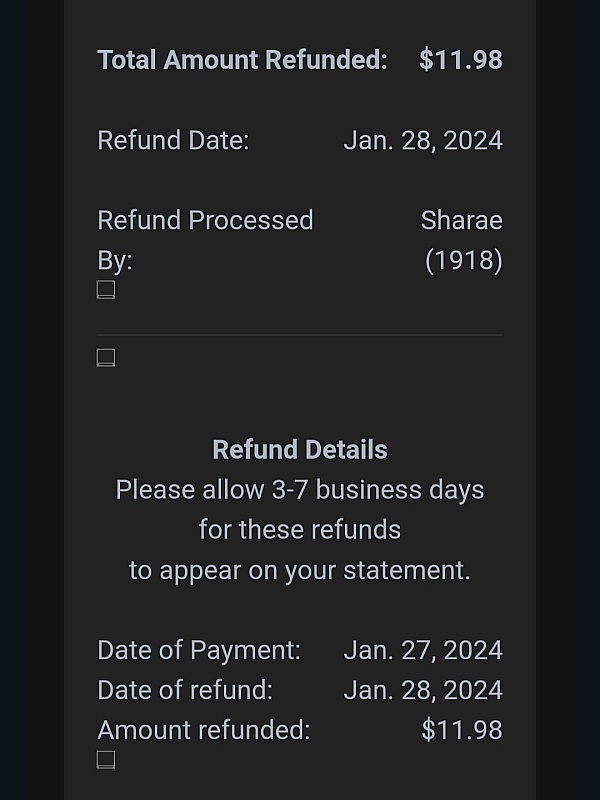This screenshot has height=800, width=600.
Task: Select the "Refund Processed" label text
Action: pos(205,220)
